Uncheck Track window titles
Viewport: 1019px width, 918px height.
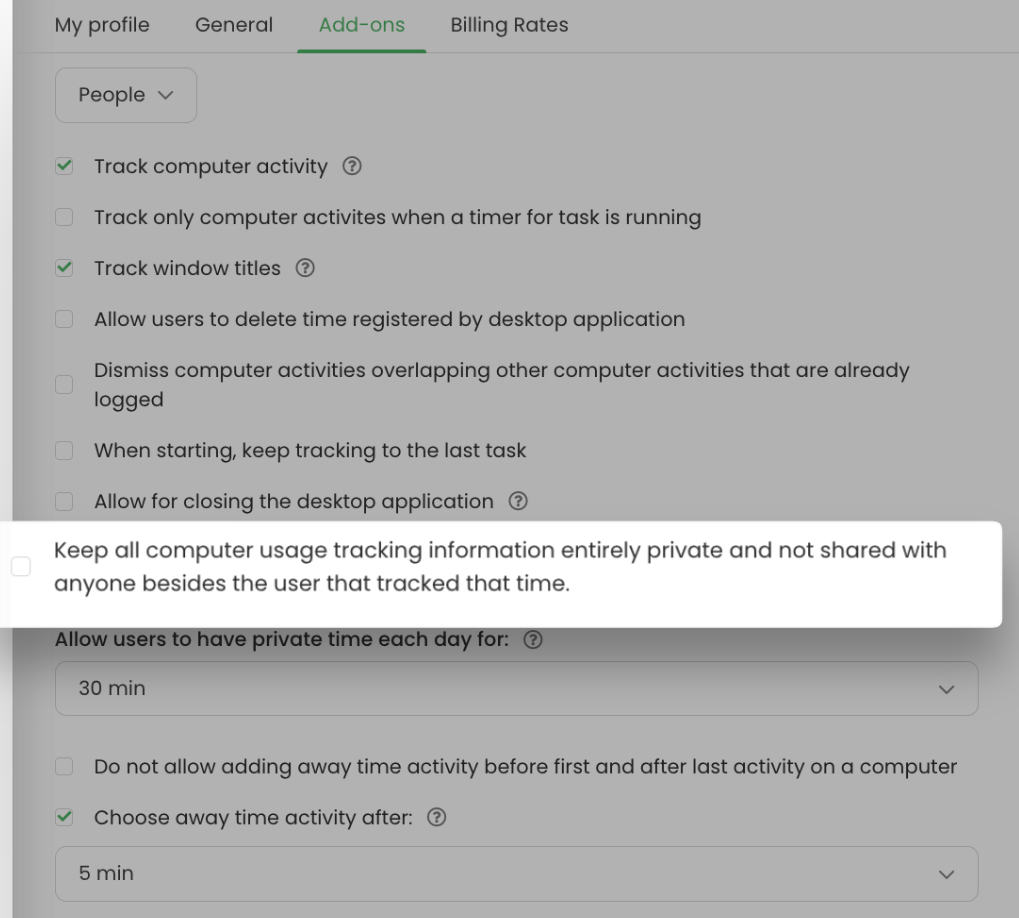pyautogui.click(x=64, y=268)
